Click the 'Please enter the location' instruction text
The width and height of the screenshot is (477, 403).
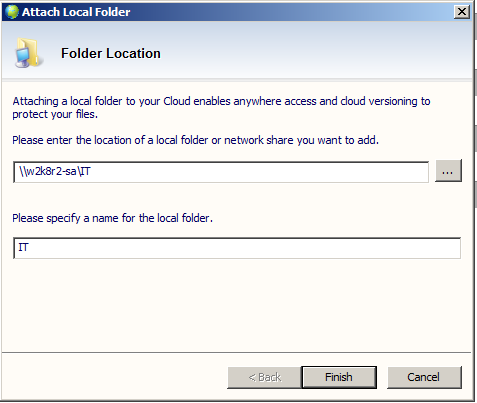click(x=195, y=140)
